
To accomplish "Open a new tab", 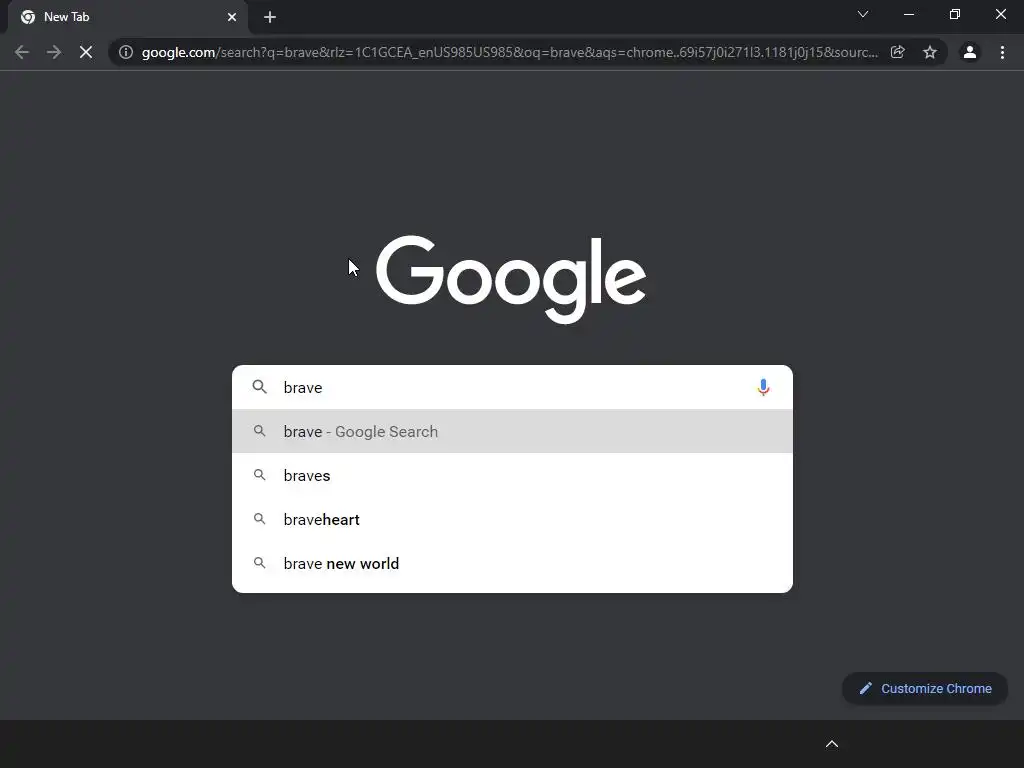I will pos(270,18).
